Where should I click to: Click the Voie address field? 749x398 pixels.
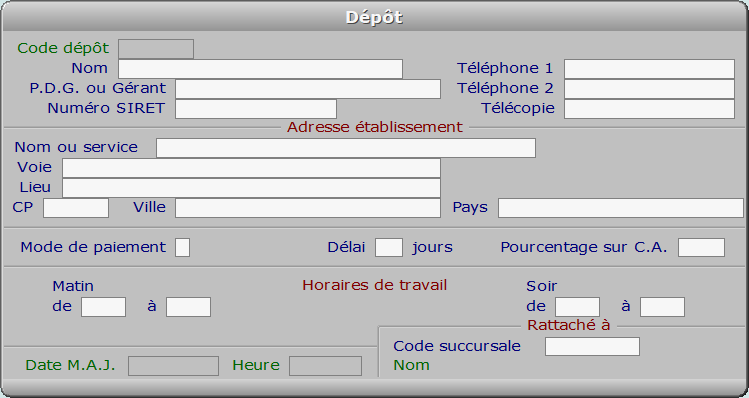point(251,168)
